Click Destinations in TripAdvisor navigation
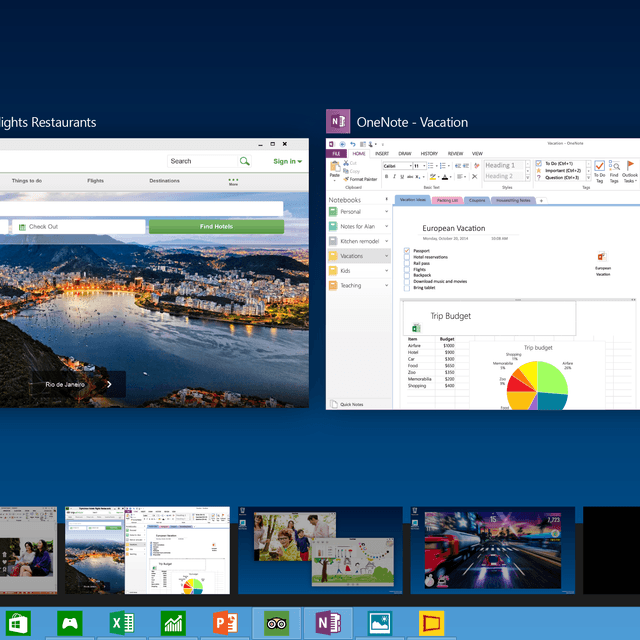The width and height of the screenshot is (640, 640). pyautogui.click(x=164, y=180)
